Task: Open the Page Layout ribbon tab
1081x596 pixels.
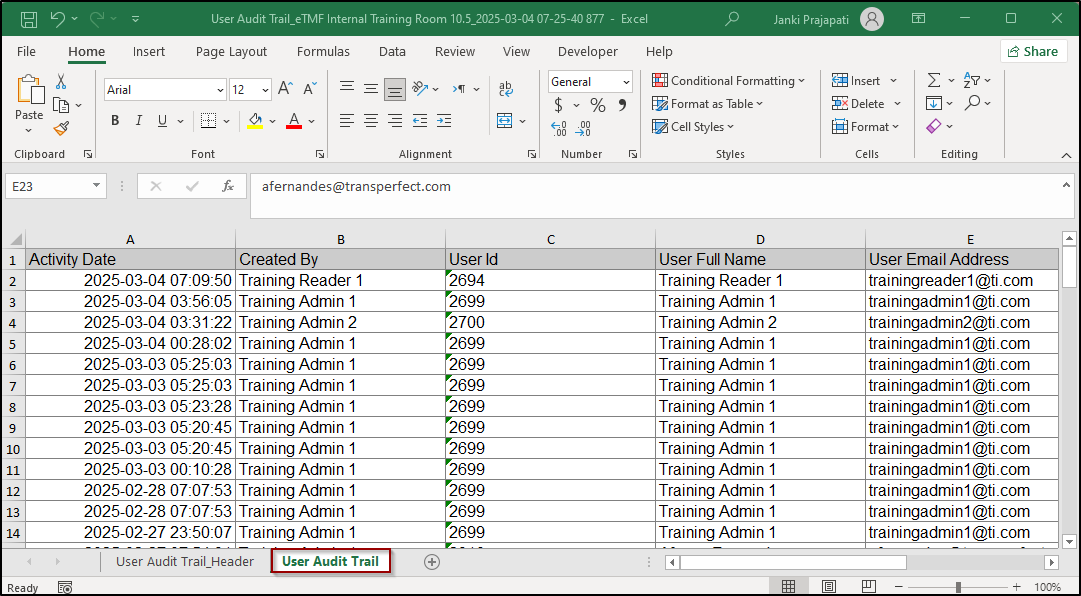Action: tap(231, 52)
